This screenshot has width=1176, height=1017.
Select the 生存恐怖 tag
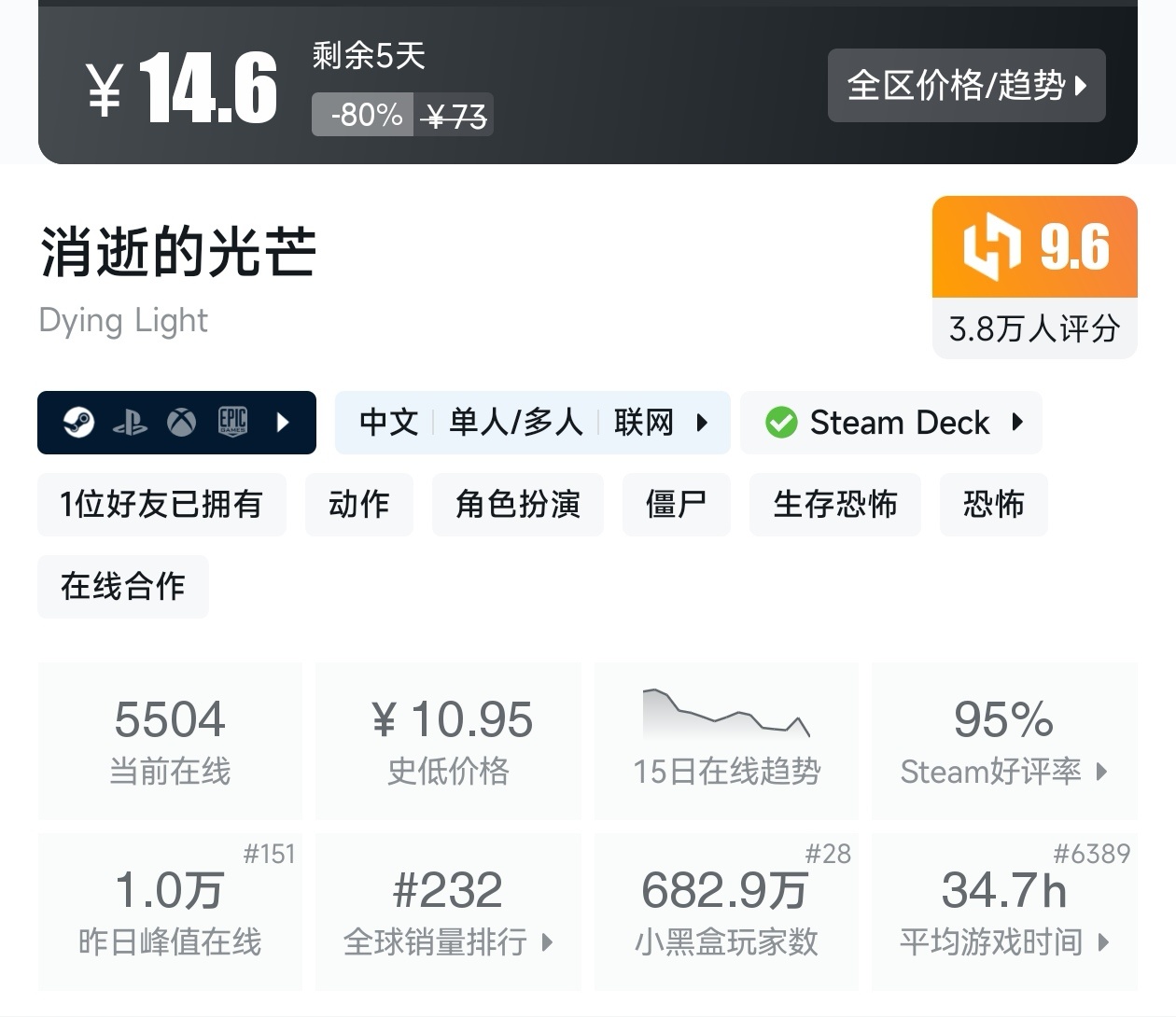pyautogui.click(x=835, y=505)
